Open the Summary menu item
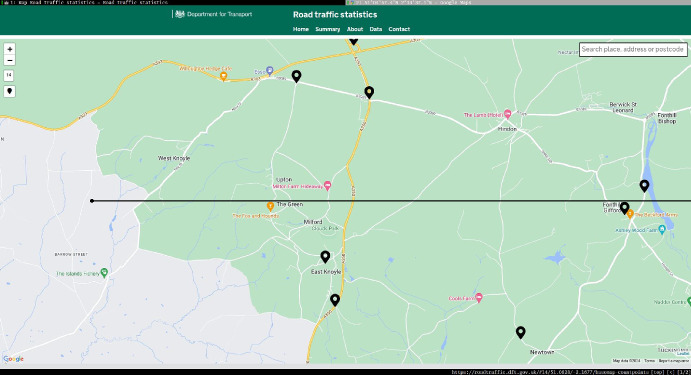The width and height of the screenshot is (691, 375). 327,29
